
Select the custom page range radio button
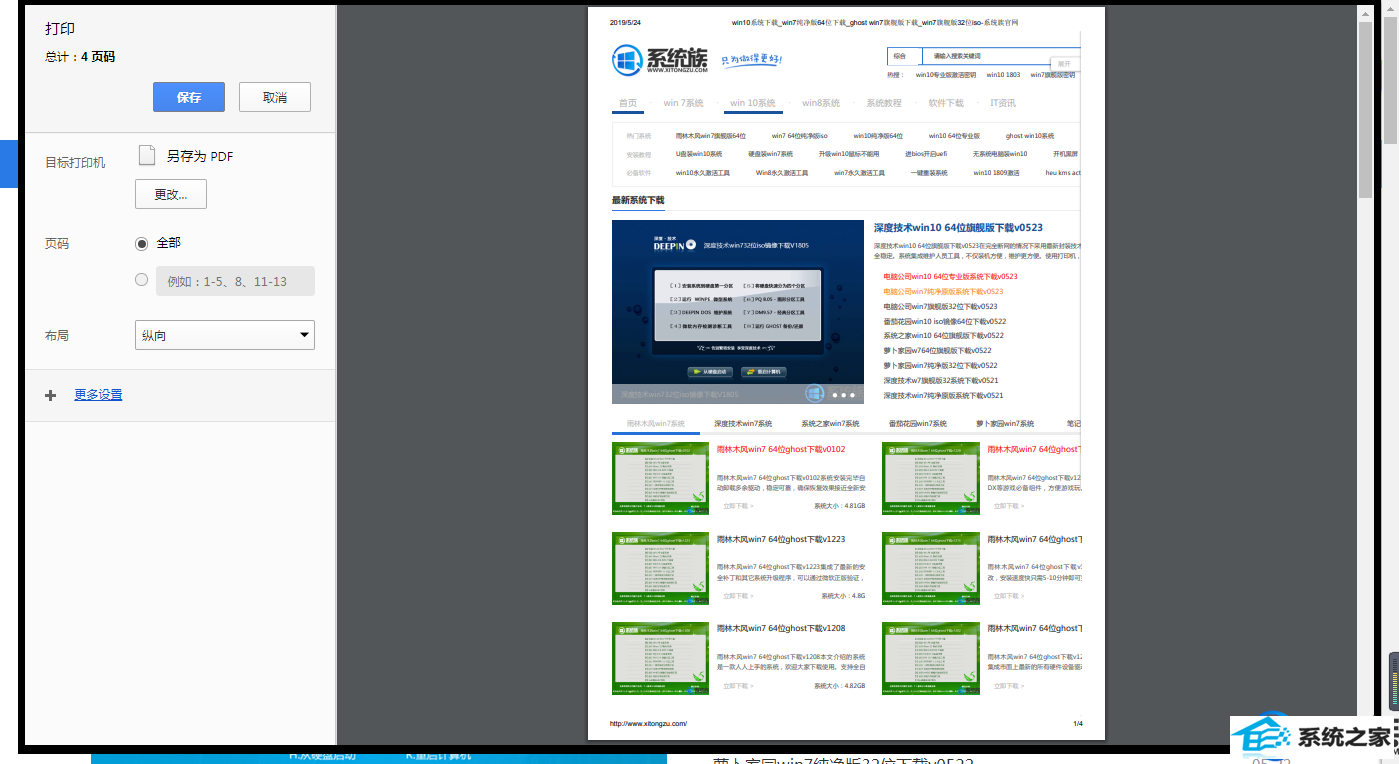141,280
